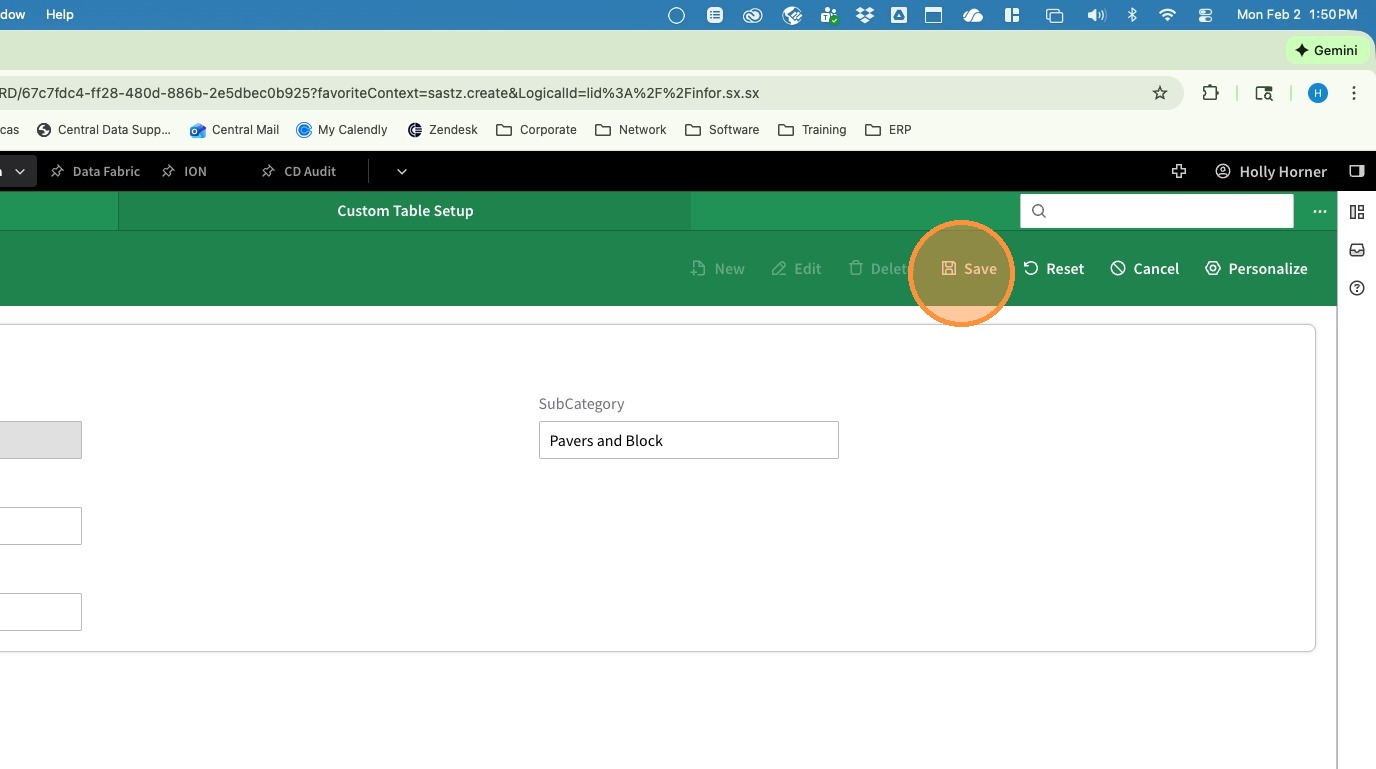The image size is (1376, 769).
Task: Click the cloud icon in menu bar
Action: click(973, 15)
